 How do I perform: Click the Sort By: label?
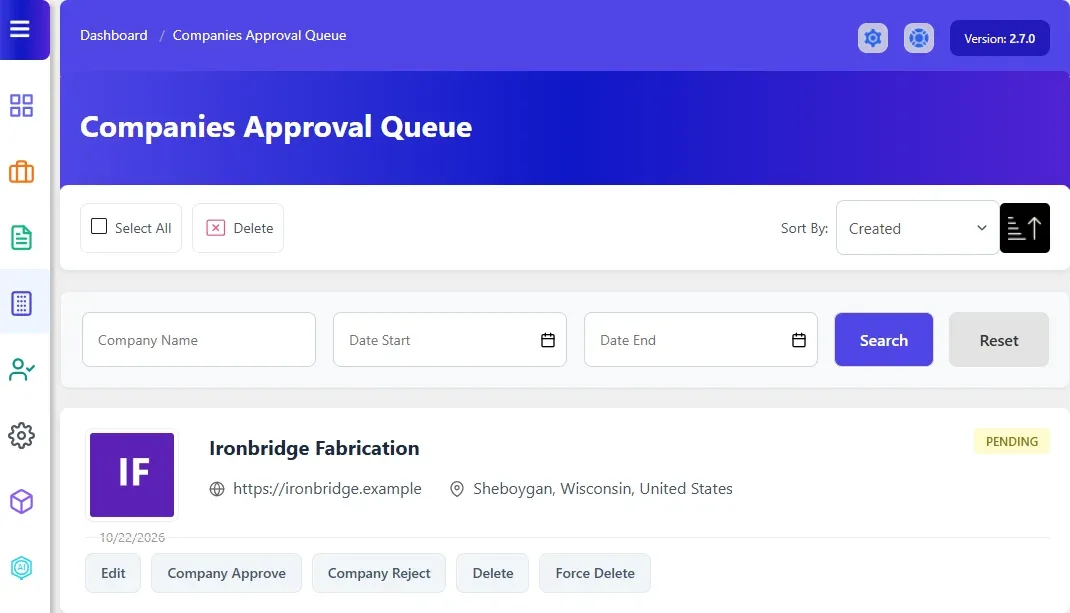(804, 228)
